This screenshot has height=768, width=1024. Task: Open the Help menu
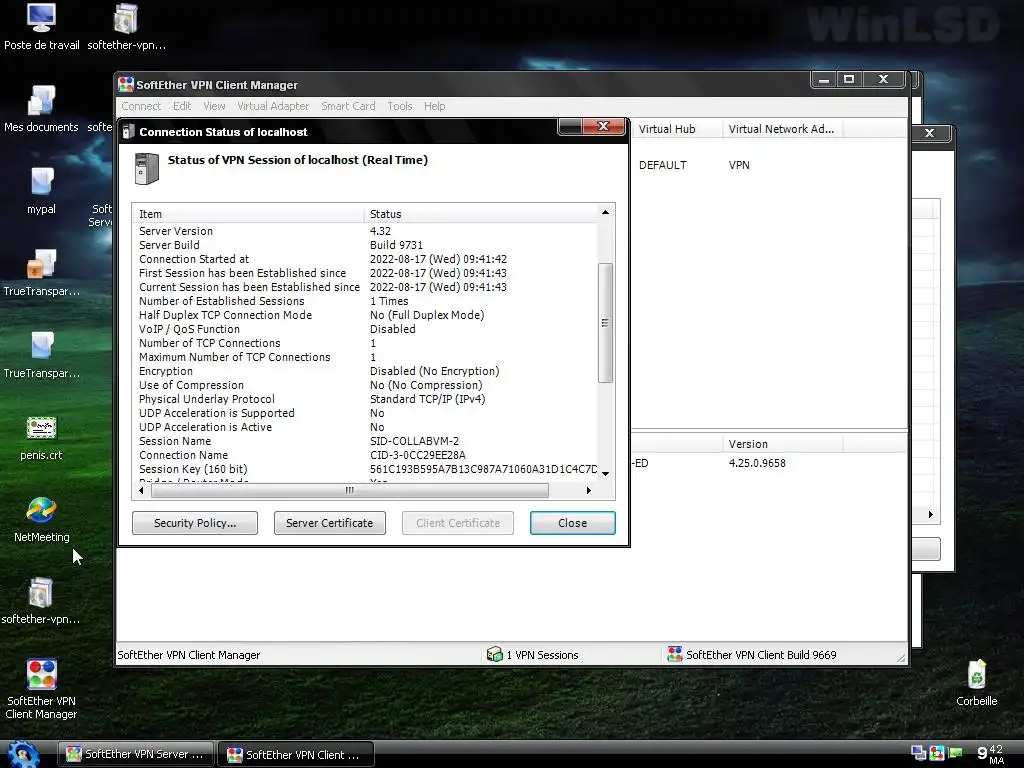click(x=434, y=106)
